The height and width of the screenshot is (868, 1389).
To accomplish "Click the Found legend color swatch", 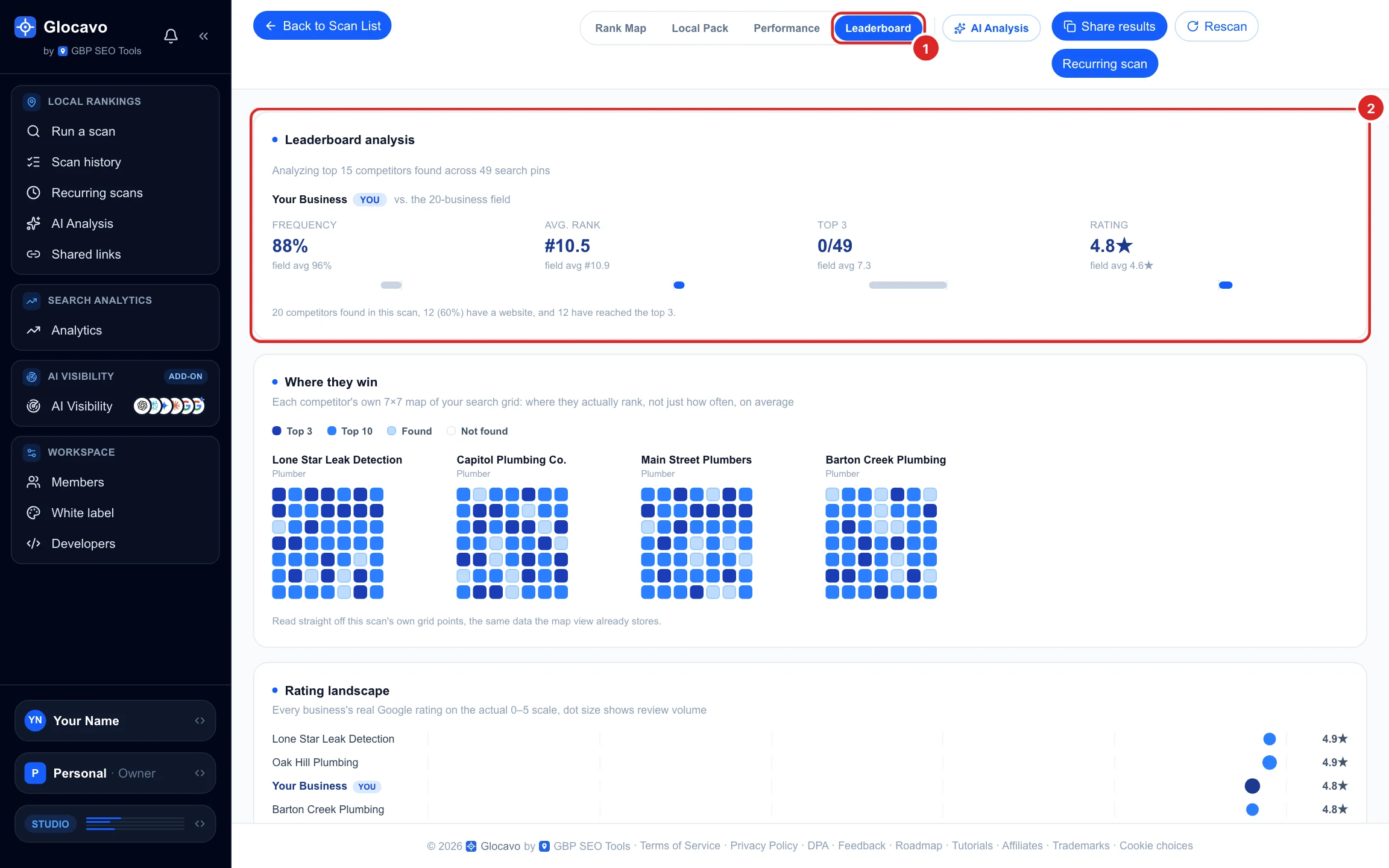I will point(391,431).
